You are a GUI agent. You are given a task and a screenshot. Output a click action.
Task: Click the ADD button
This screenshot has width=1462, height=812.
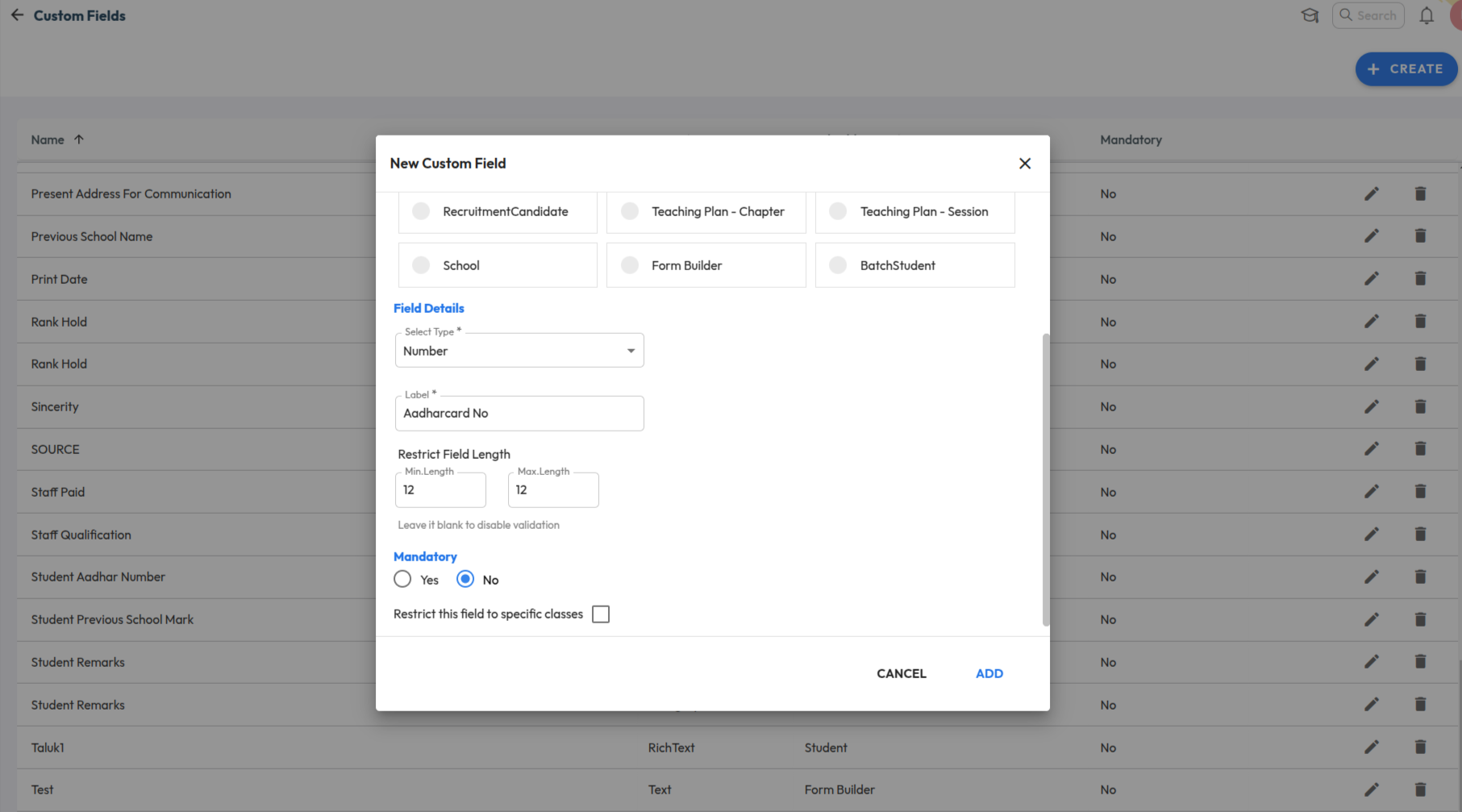[989, 673]
